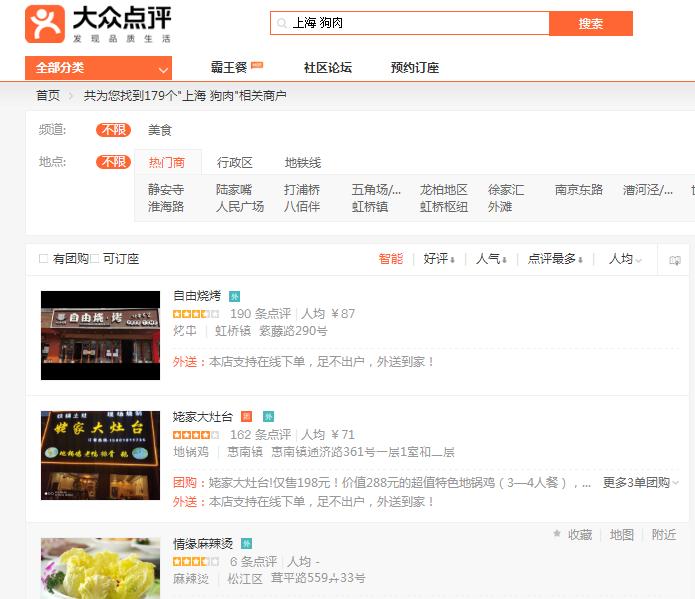This screenshot has width=695, height=599.
Task: Filter by 陆家嘴 area
Action: (234, 190)
